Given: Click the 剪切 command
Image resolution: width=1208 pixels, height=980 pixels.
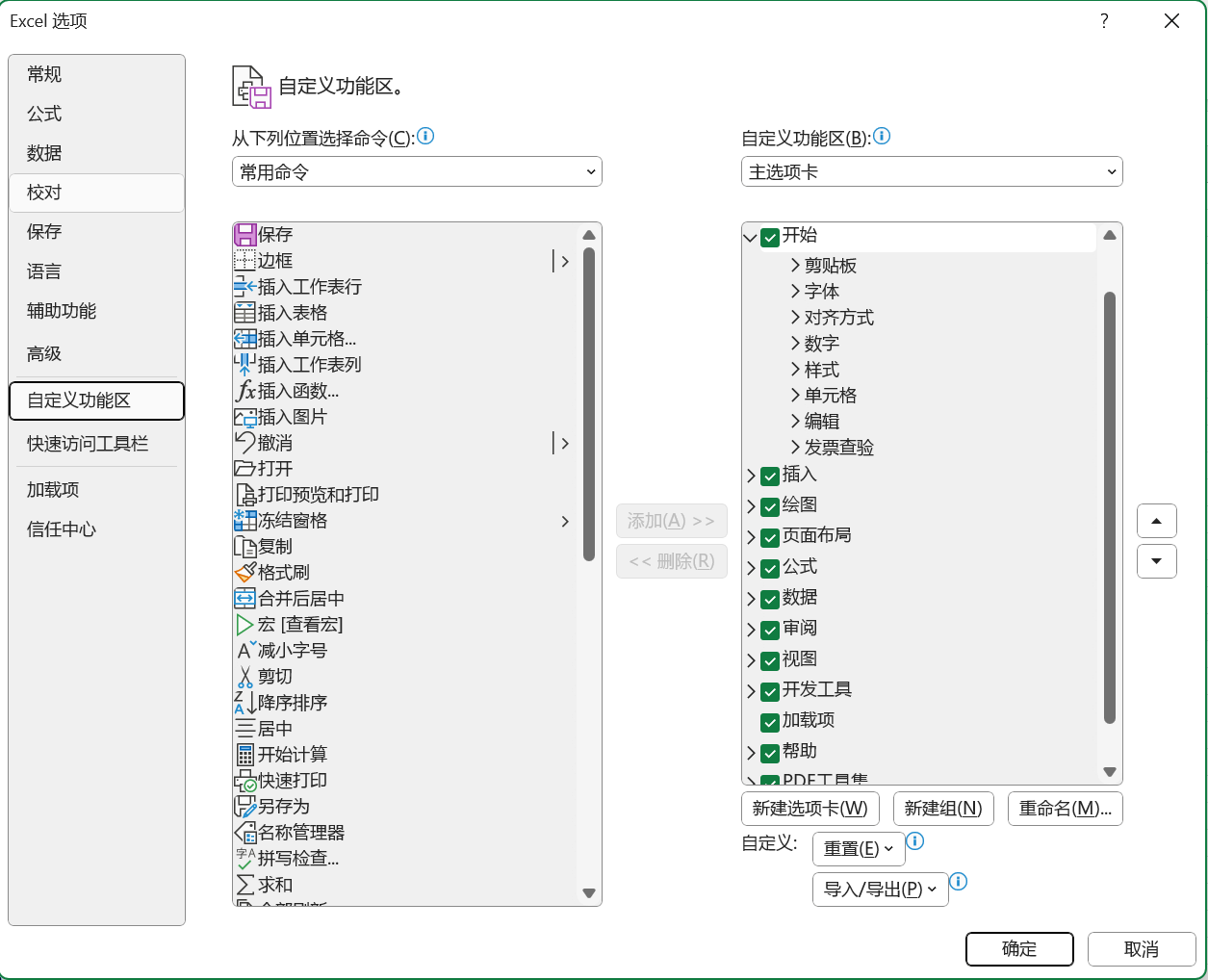Looking at the screenshot, I should pyautogui.click(x=276, y=676).
